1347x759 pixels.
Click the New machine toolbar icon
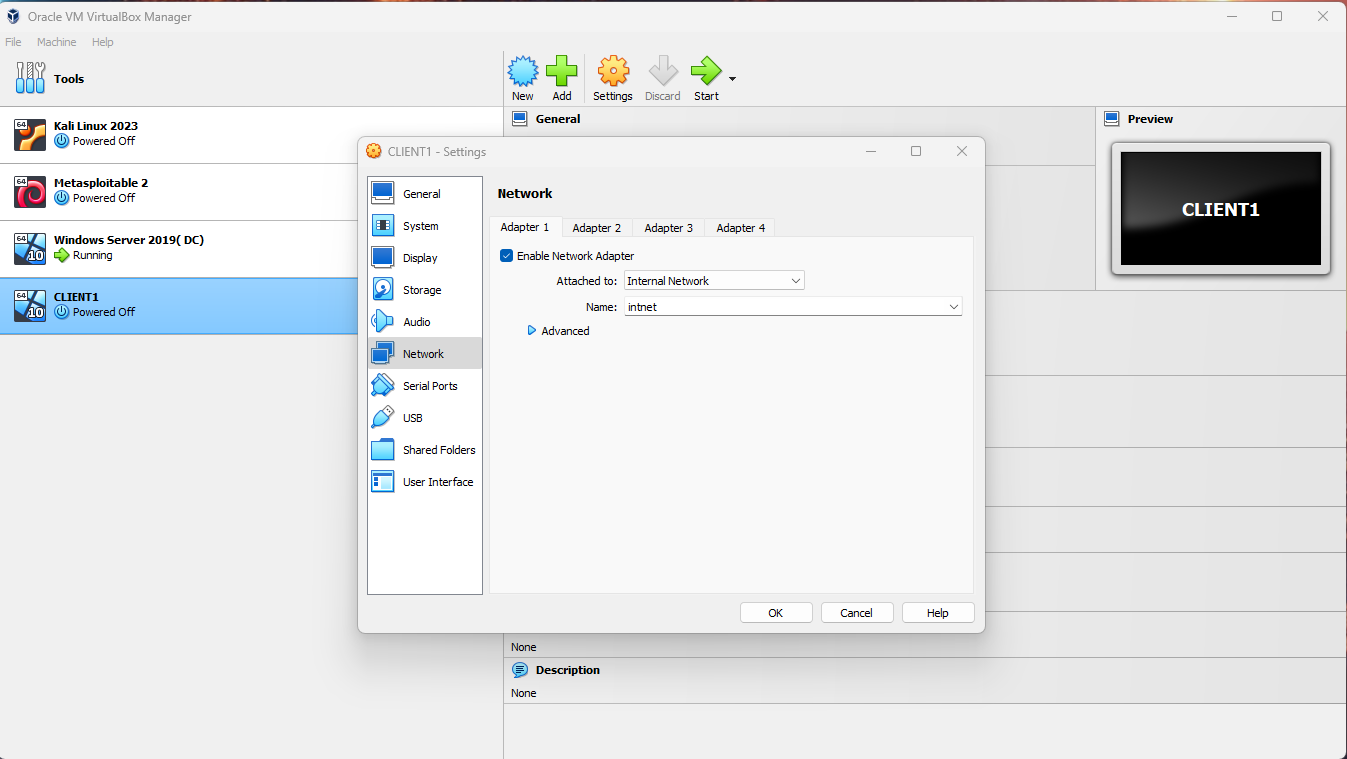pyautogui.click(x=523, y=71)
